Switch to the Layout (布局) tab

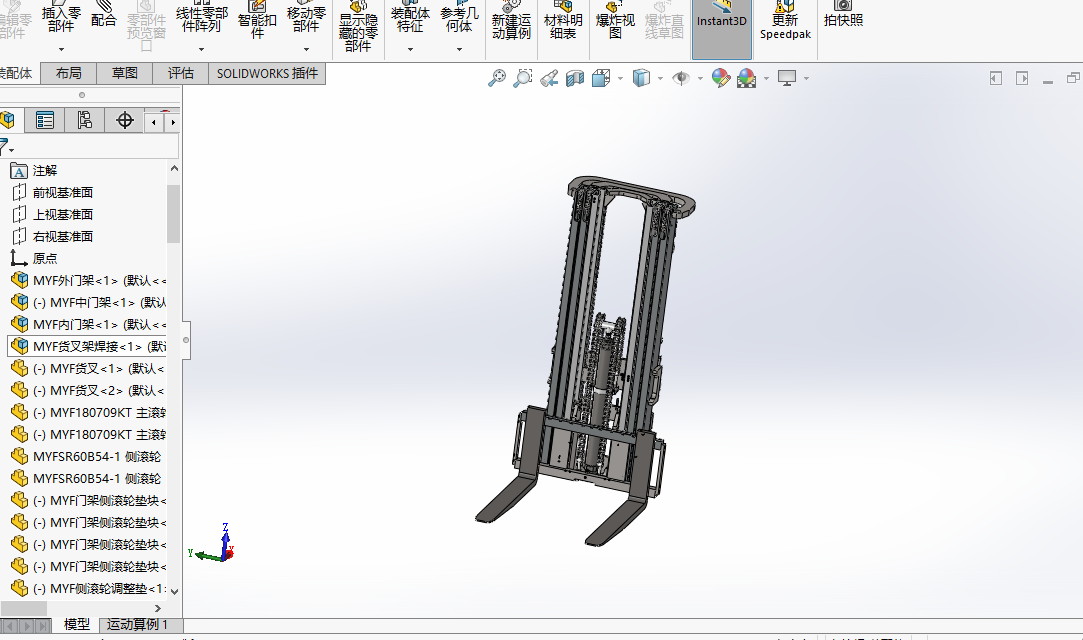(68, 73)
